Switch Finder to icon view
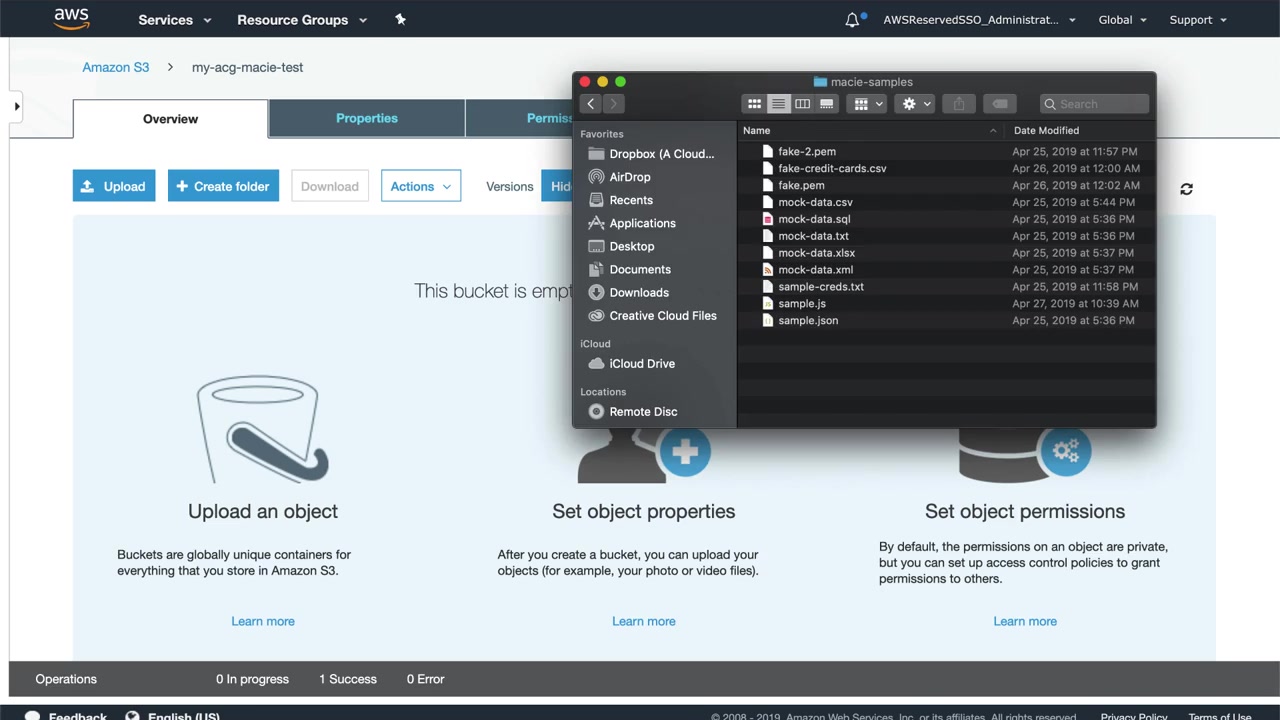 click(754, 104)
